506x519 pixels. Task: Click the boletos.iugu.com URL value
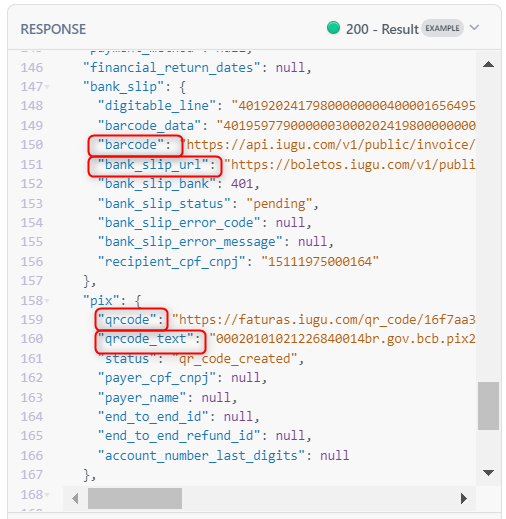[349, 165]
